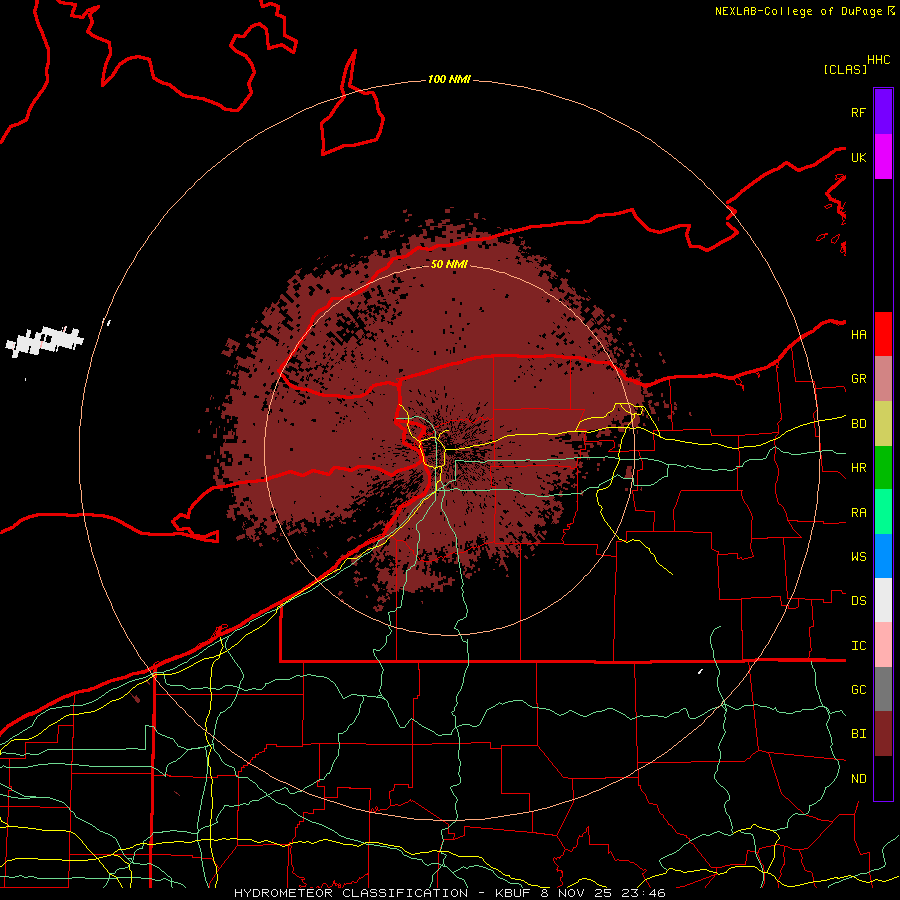Pick the RA light green legend swatch
This screenshot has height=900, width=900.
click(883, 512)
